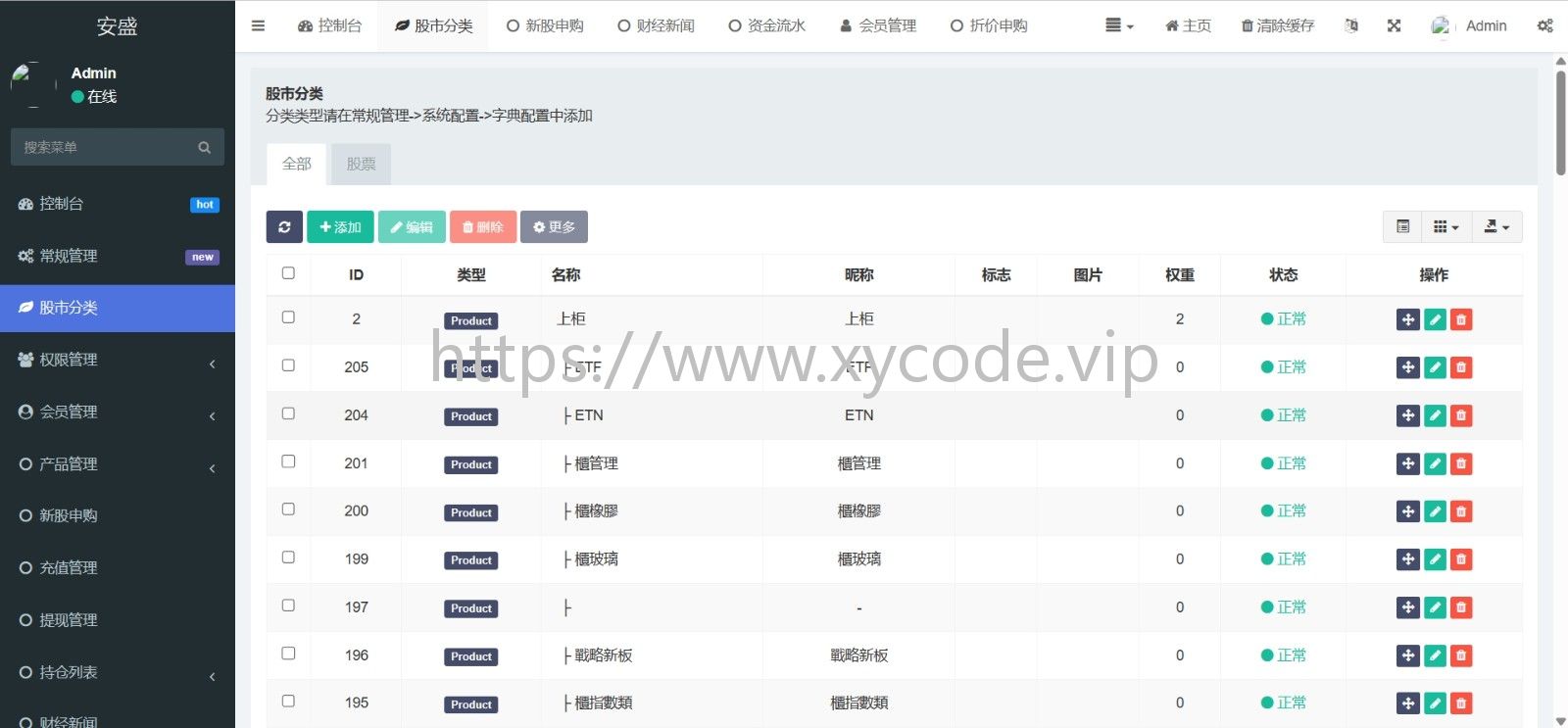The image size is (1568, 728).
Task: Open the header list-menu dropdown
Action: [x=1119, y=25]
